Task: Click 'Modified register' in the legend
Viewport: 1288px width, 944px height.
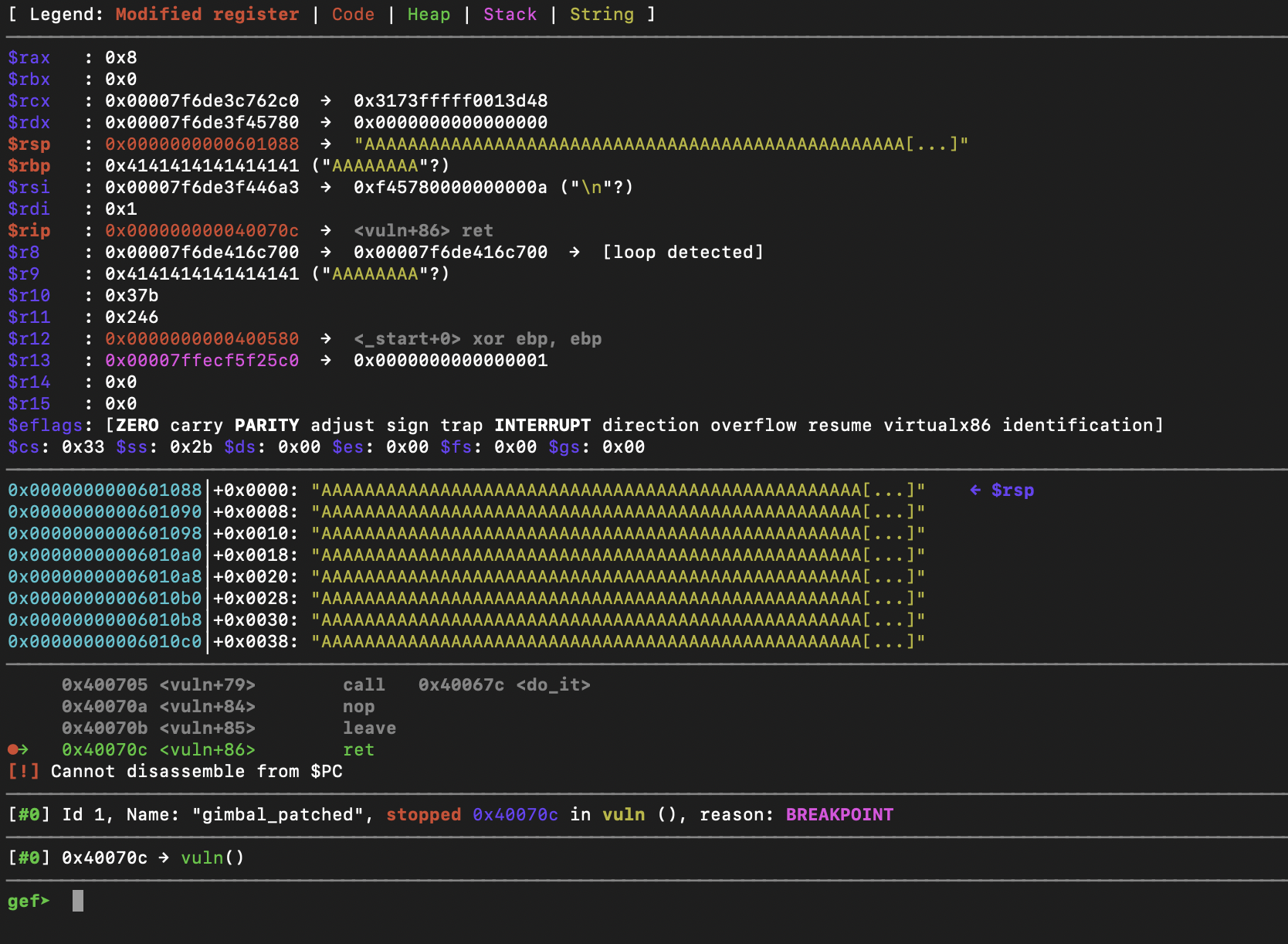Action: [x=208, y=15]
